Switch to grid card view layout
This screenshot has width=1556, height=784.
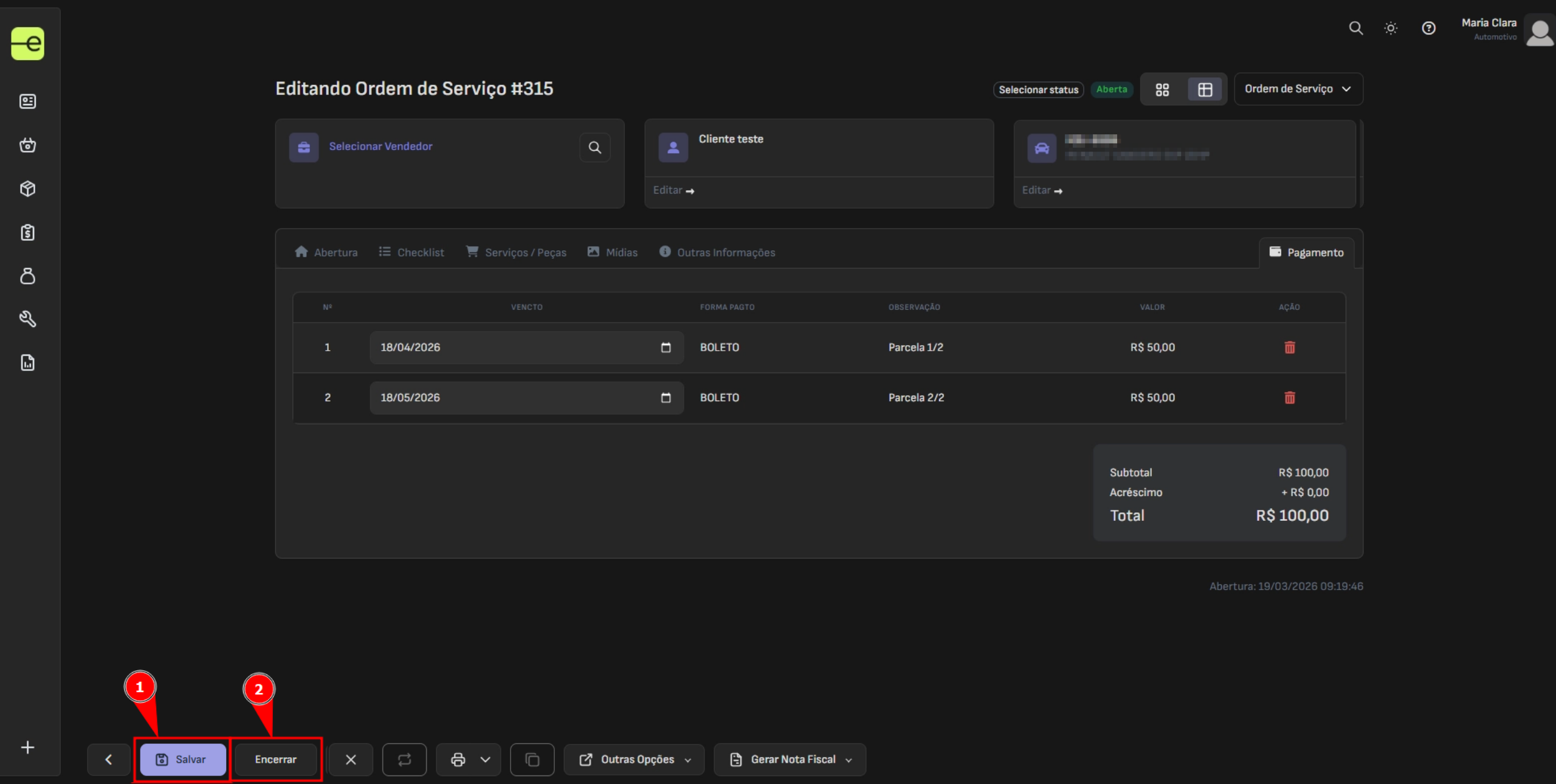(1162, 90)
